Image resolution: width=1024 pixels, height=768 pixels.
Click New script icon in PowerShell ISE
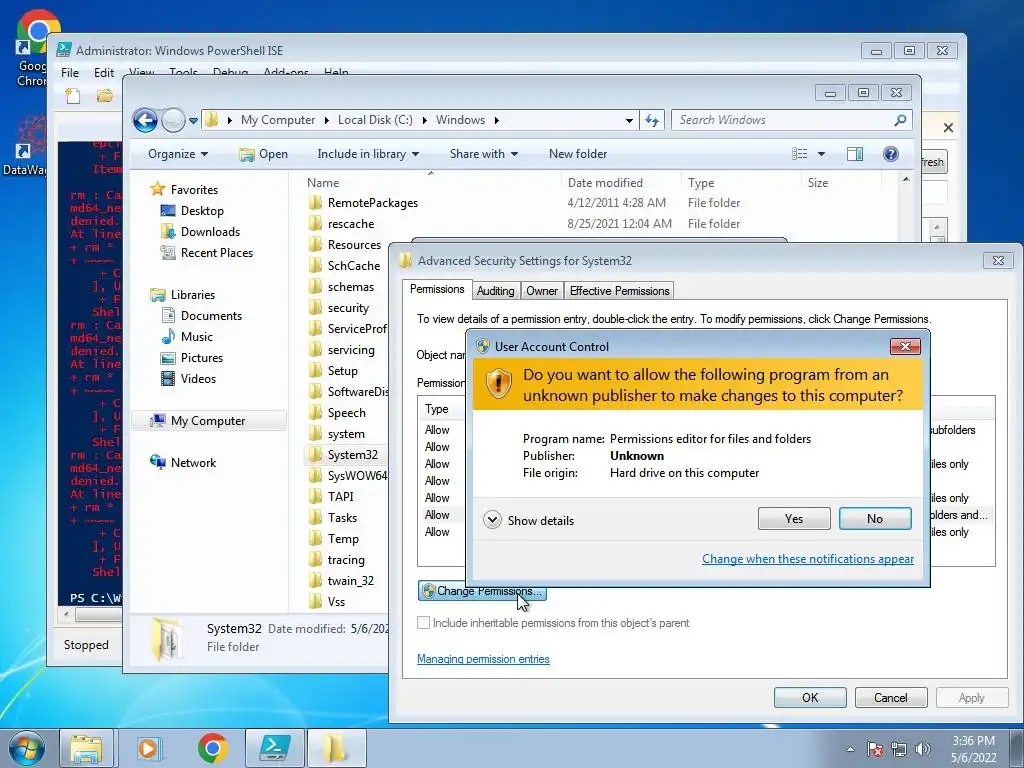(x=72, y=97)
